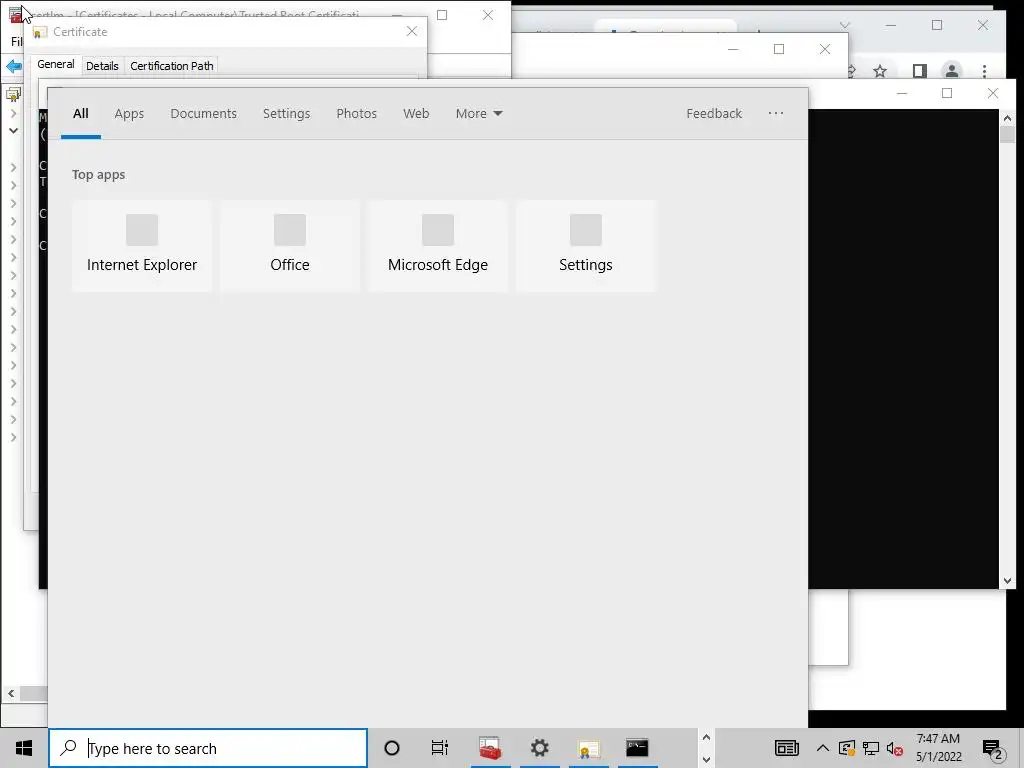Open the Details tab in Certificate dialog

tap(102, 66)
